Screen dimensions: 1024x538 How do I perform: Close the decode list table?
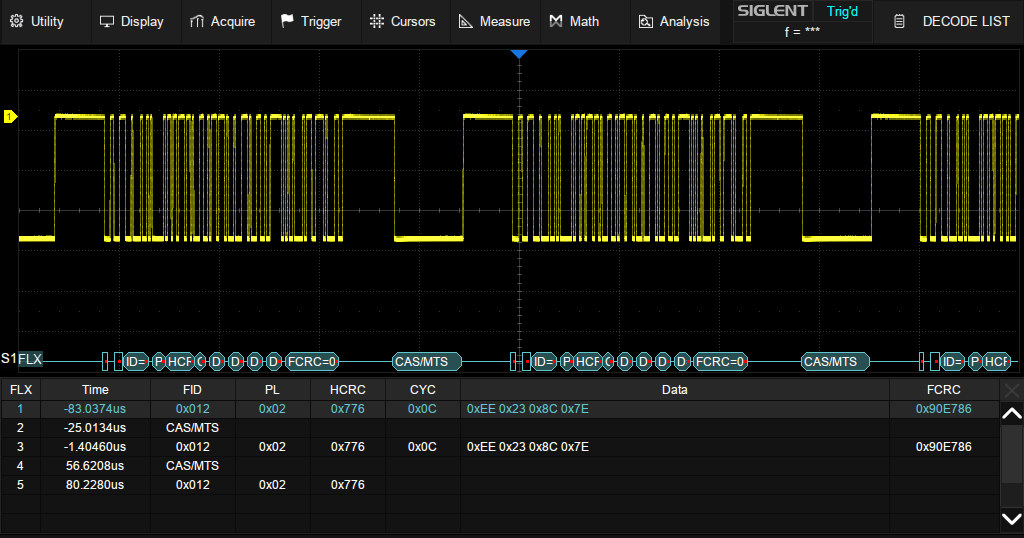[1012, 389]
